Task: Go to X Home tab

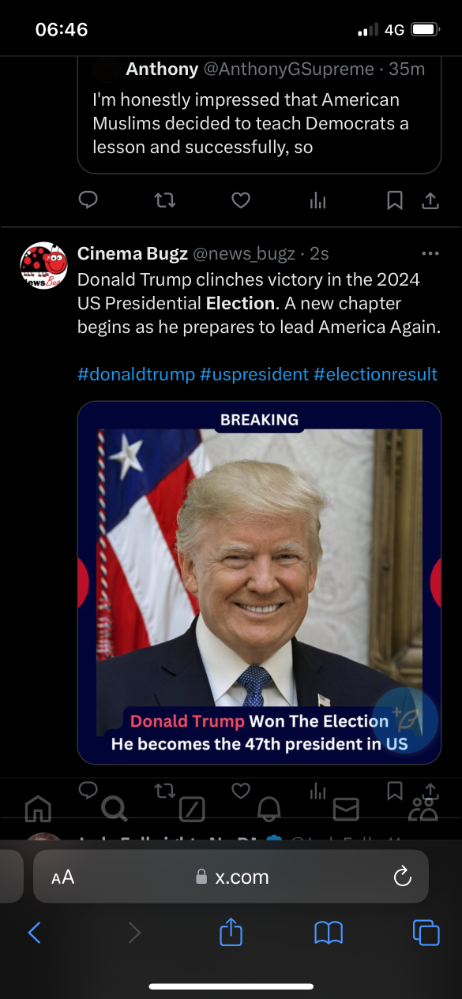Action: coord(38,809)
